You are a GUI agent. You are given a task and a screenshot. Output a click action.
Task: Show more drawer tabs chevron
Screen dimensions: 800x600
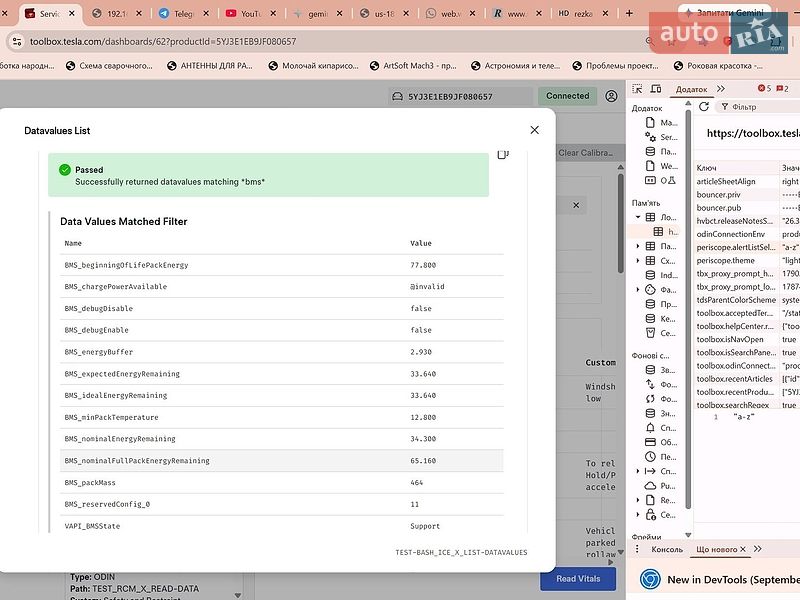(x=758, y=549)
